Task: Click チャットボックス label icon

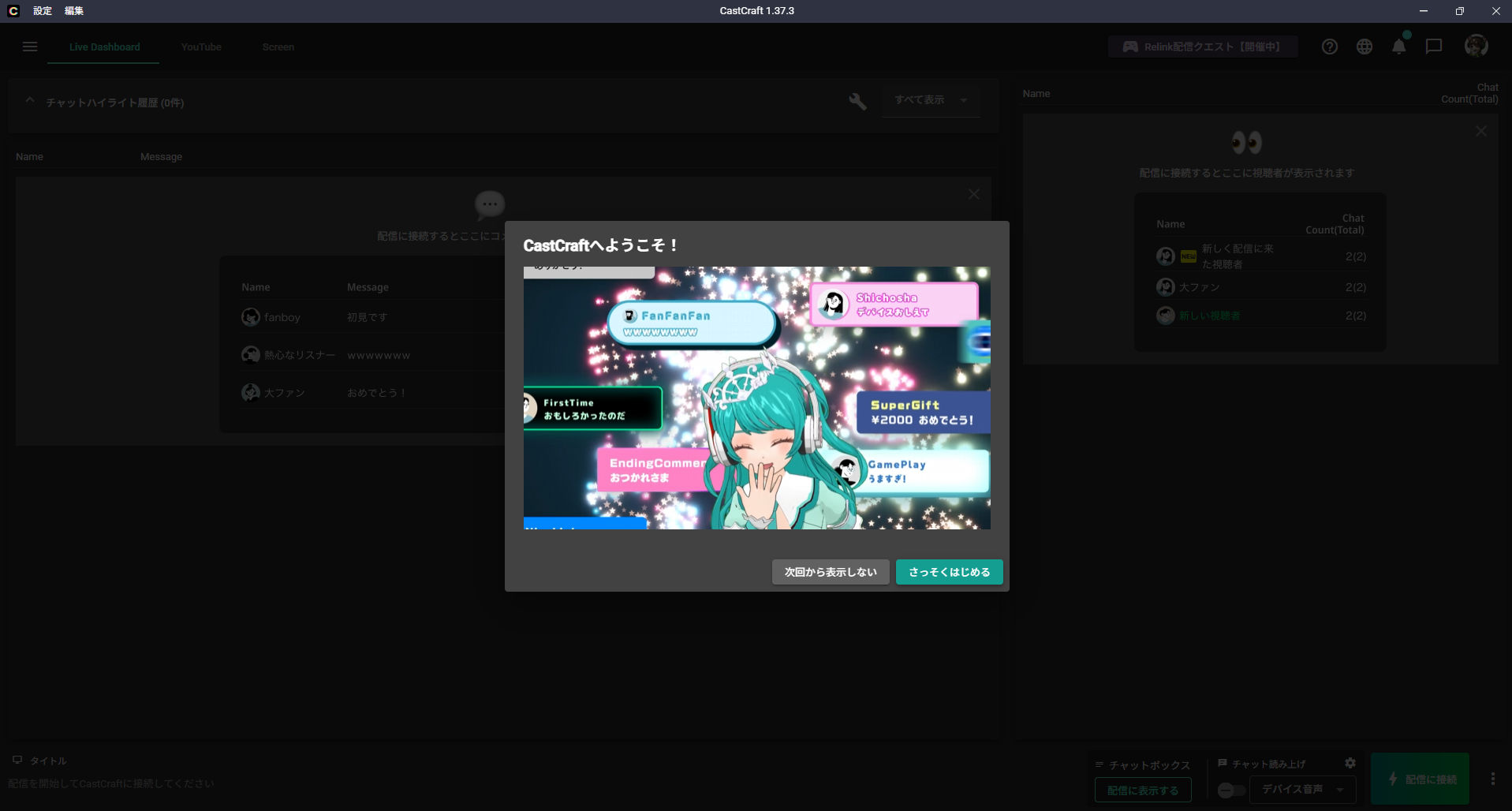Action: click(x=1099, y=764)
